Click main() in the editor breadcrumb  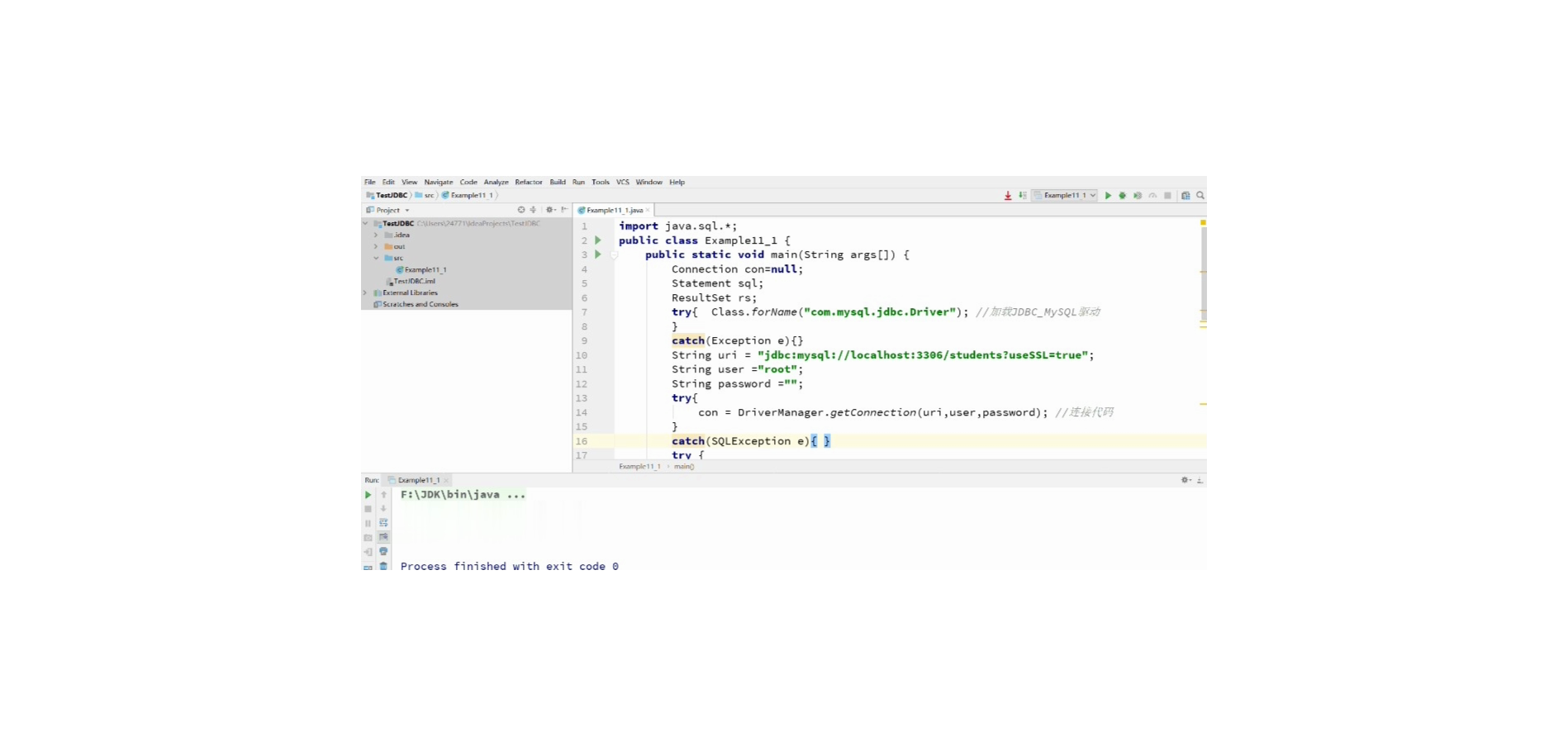pos(684,467)
